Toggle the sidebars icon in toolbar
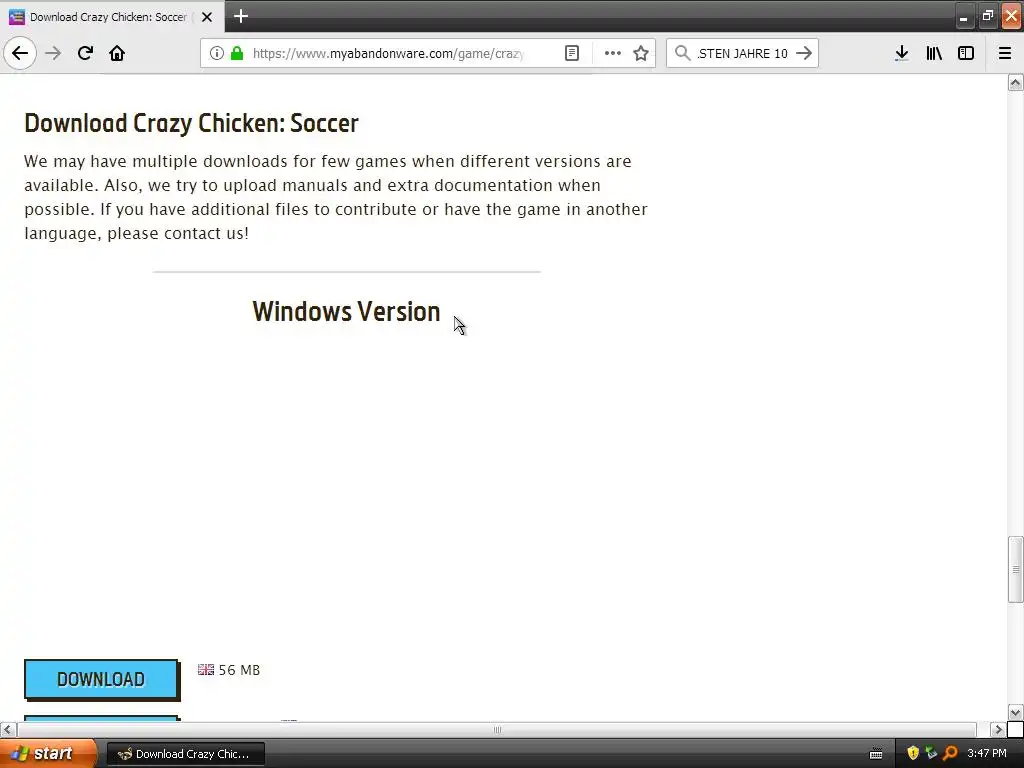This screenshot has height=768, width=1024. coord(966,53)
